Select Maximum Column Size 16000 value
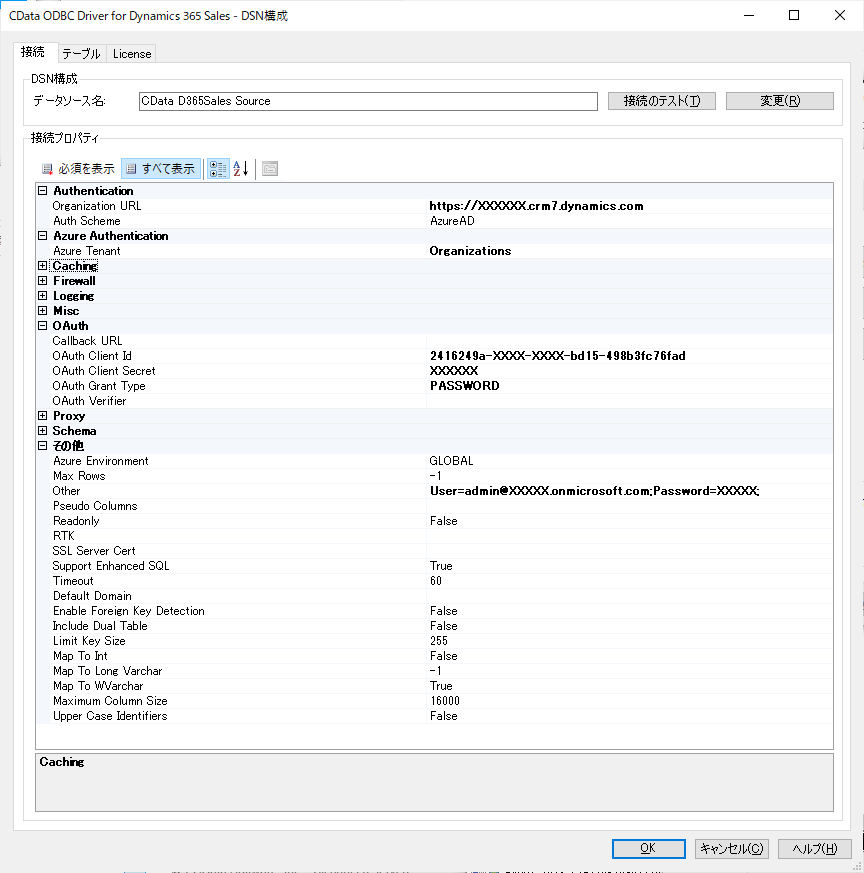 pos(445,702)
